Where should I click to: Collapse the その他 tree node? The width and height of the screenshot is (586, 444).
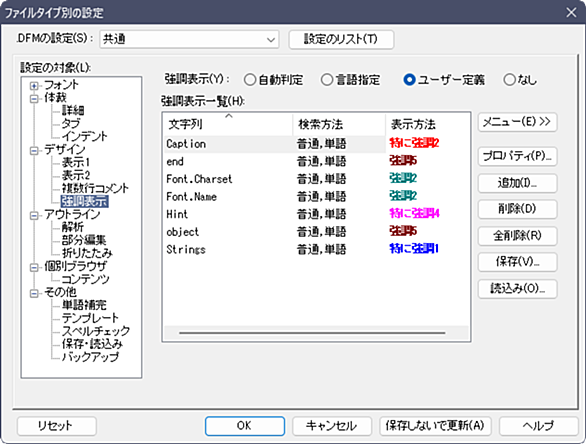pyautogui.click(x=34, y=293)
